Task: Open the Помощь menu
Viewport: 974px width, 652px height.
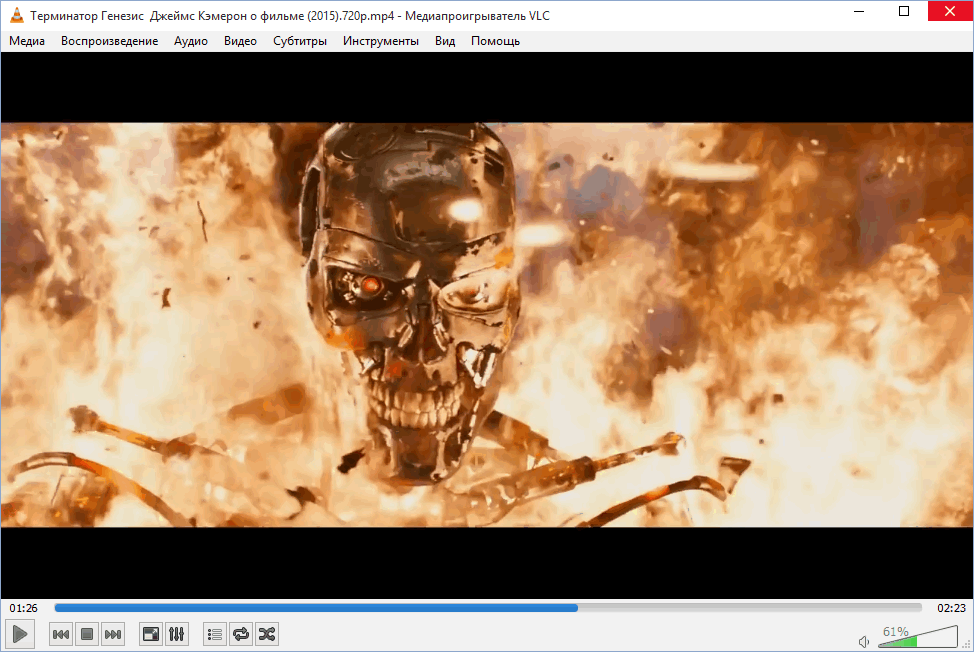Action: click(495, 41)
